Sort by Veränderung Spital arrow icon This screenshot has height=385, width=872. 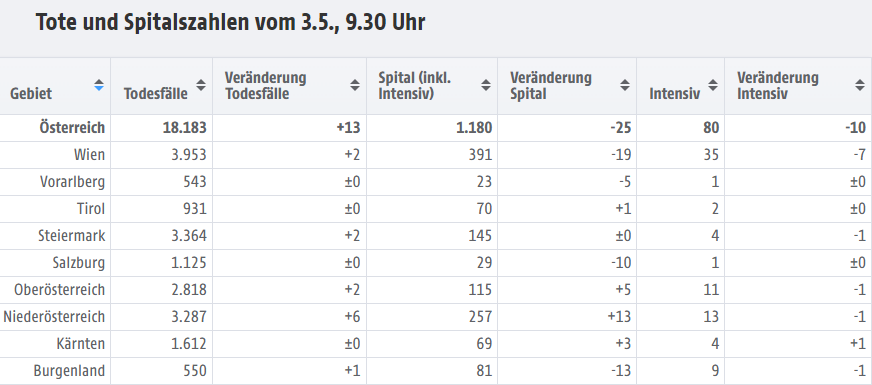(x=625, y=85)
